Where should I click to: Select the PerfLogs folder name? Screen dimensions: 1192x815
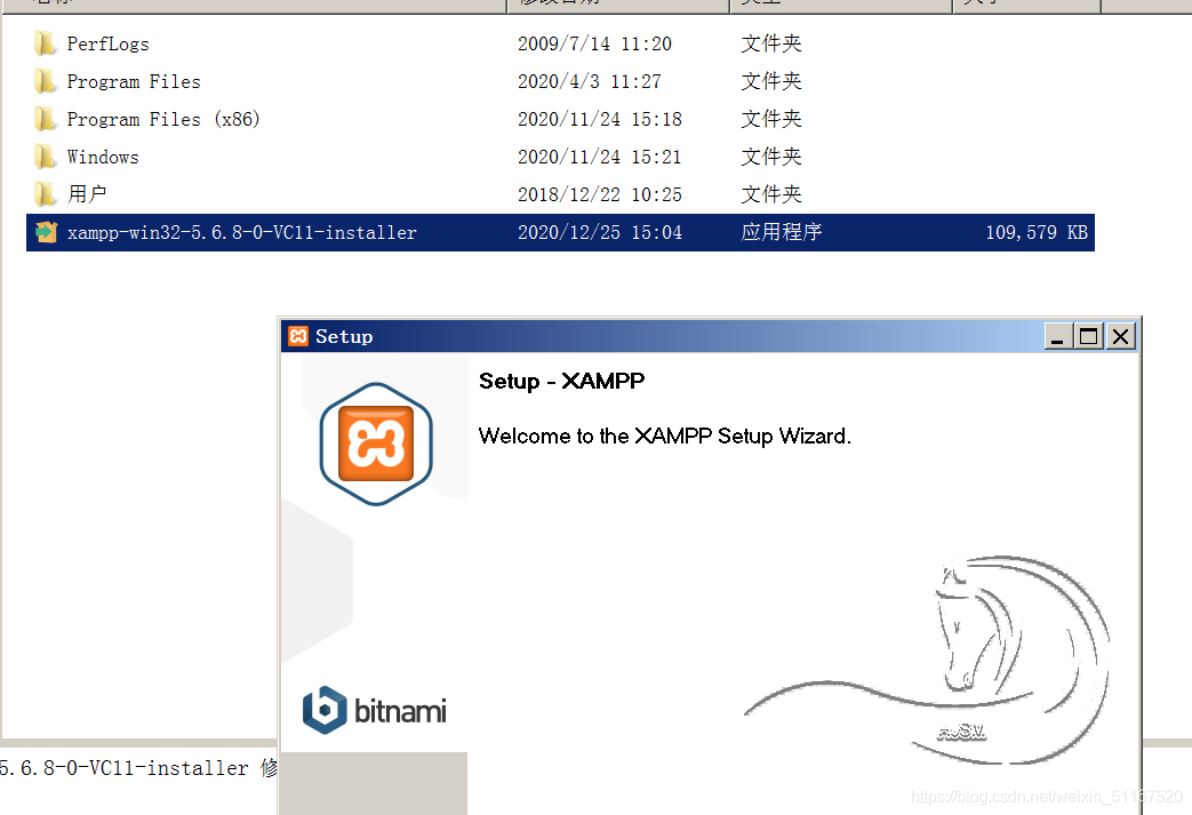pos(108,44)
